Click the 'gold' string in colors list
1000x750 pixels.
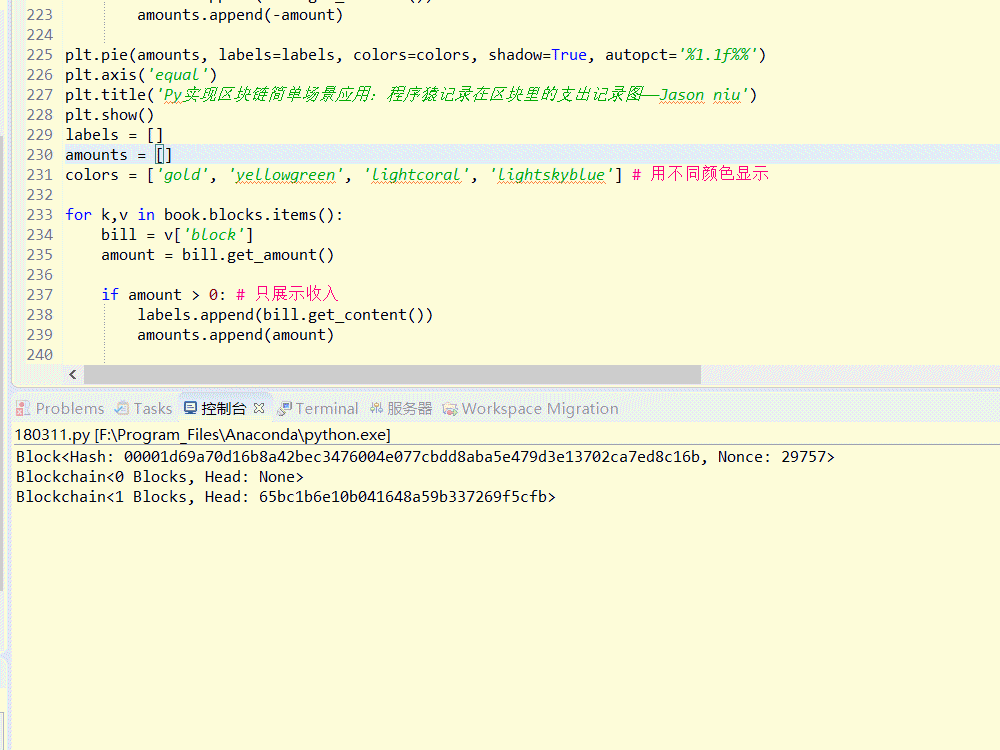click(182, 175)
